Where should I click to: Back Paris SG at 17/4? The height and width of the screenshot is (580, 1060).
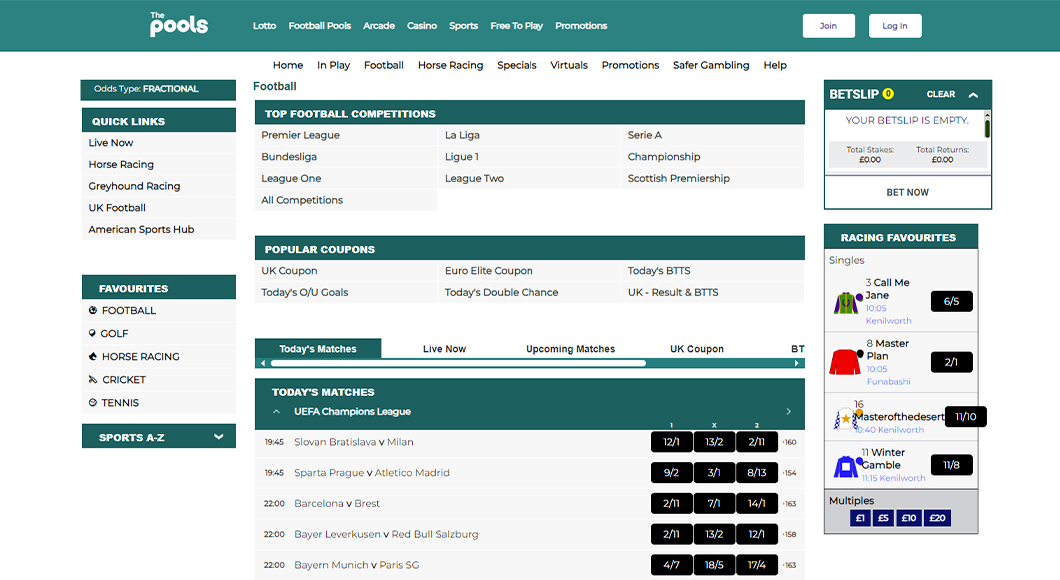(756, 565)
